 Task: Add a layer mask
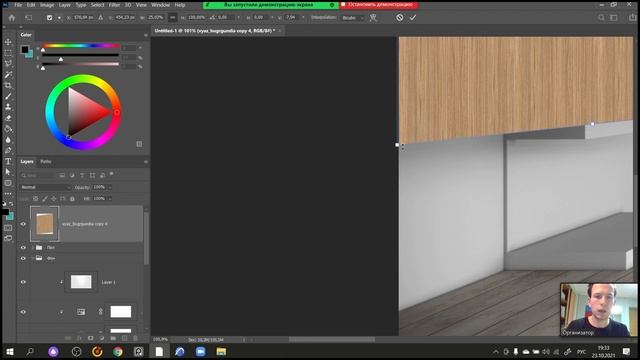[x=91, y=338]
